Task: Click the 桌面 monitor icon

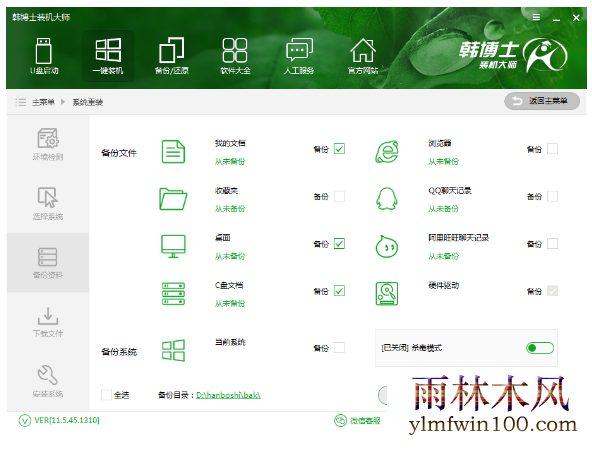Action: [173, 247]
